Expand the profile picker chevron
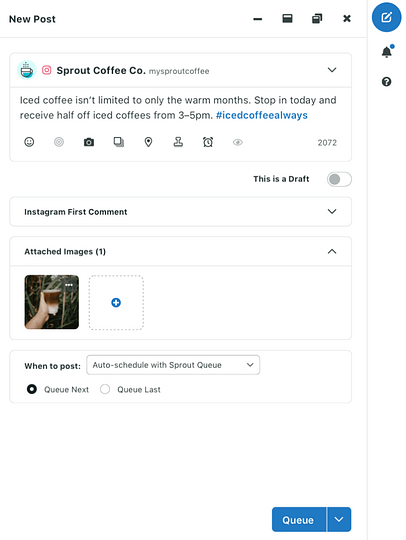This screenshot has height=540, width=406. (332, 70)
